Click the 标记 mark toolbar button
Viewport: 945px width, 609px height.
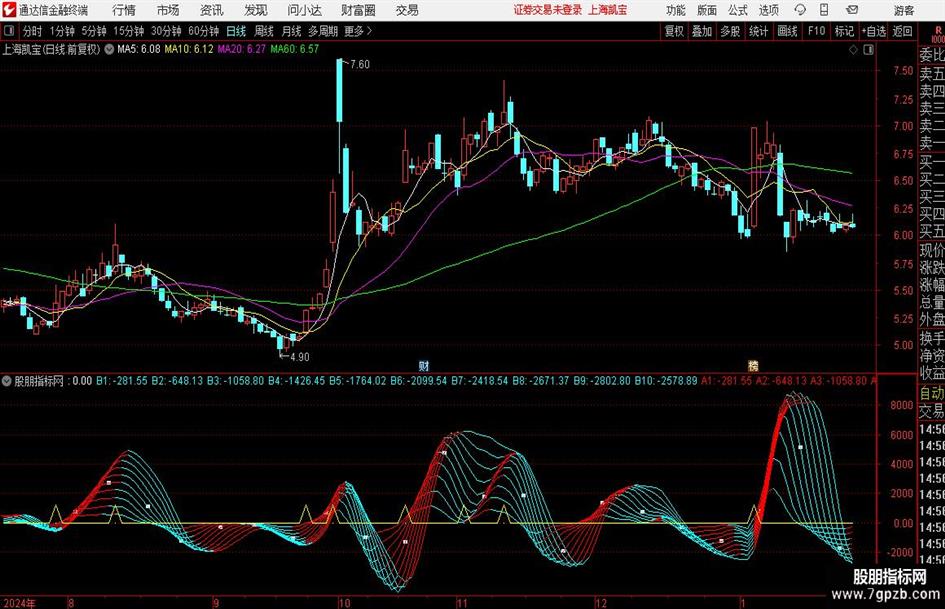point(844,31)
